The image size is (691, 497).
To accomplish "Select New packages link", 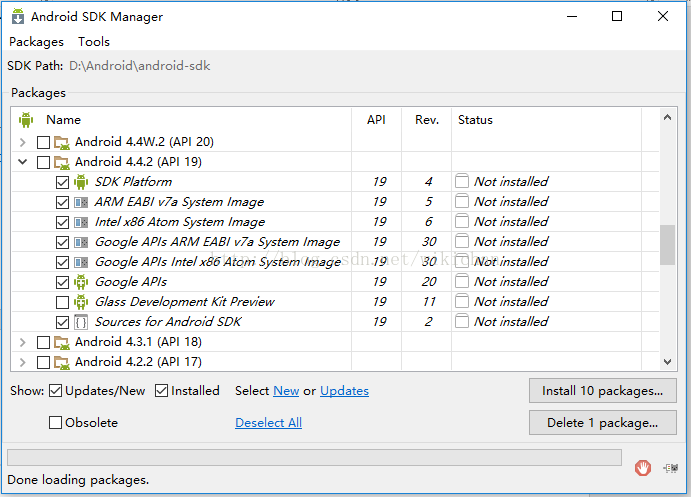I will 286,391.
